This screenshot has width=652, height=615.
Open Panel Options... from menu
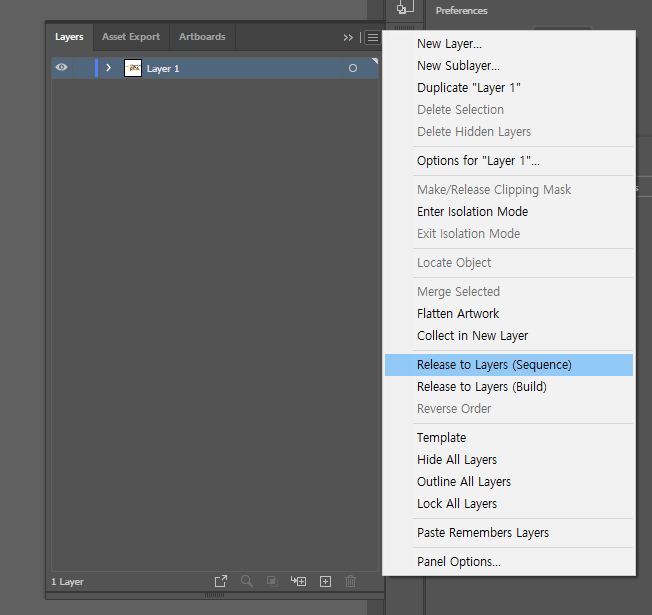[509, 562]
